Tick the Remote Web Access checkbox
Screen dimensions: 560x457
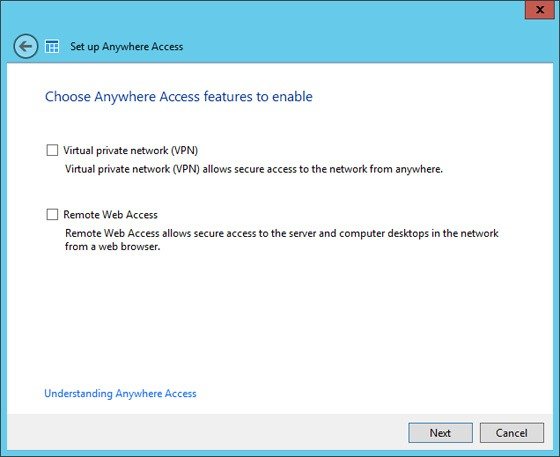pos(52,214)
